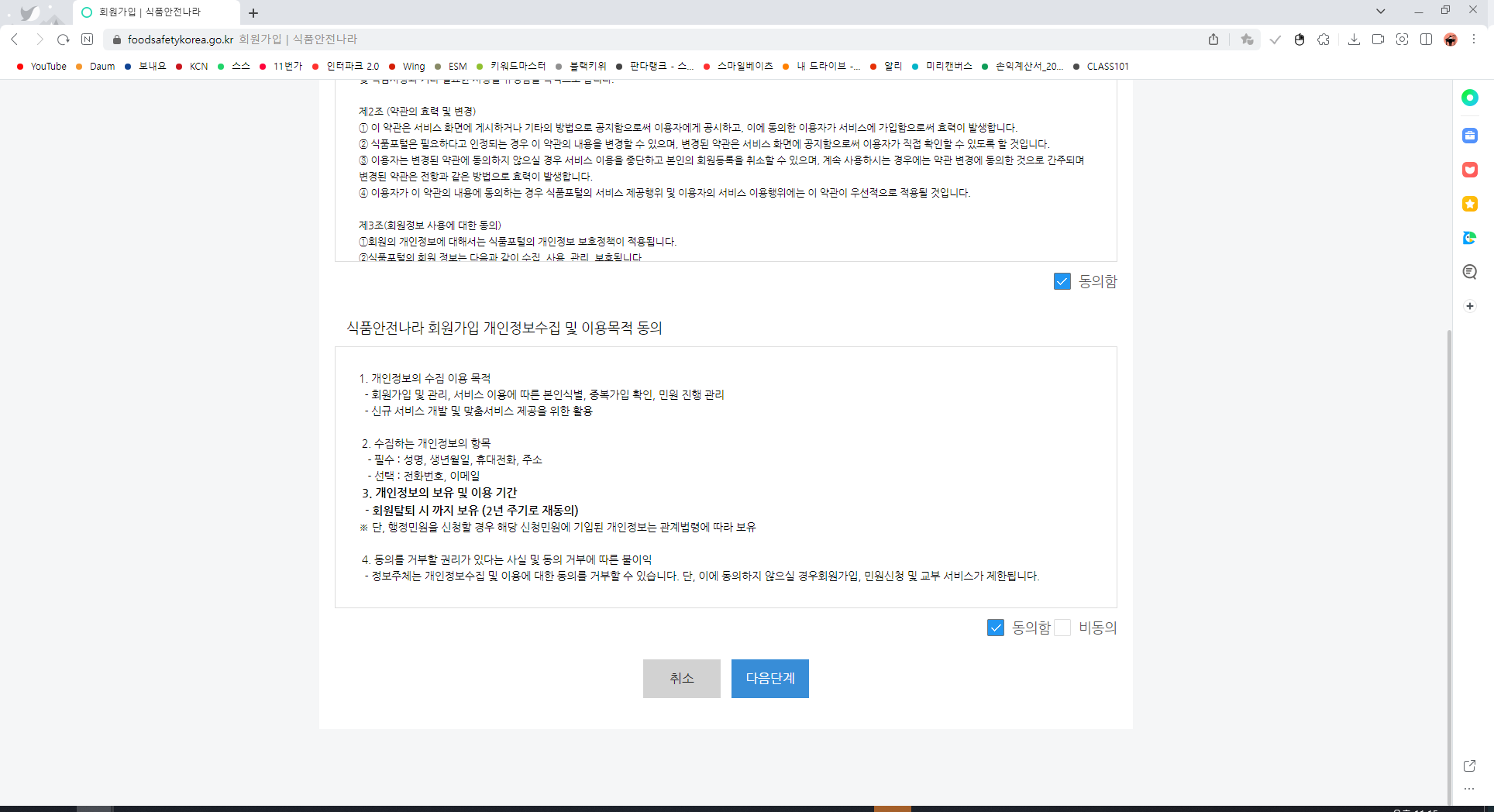Viewport: 1494px width, 812px height.
Task: Click the open-in-new-window sidebar icon
Action: (1469, 766)
